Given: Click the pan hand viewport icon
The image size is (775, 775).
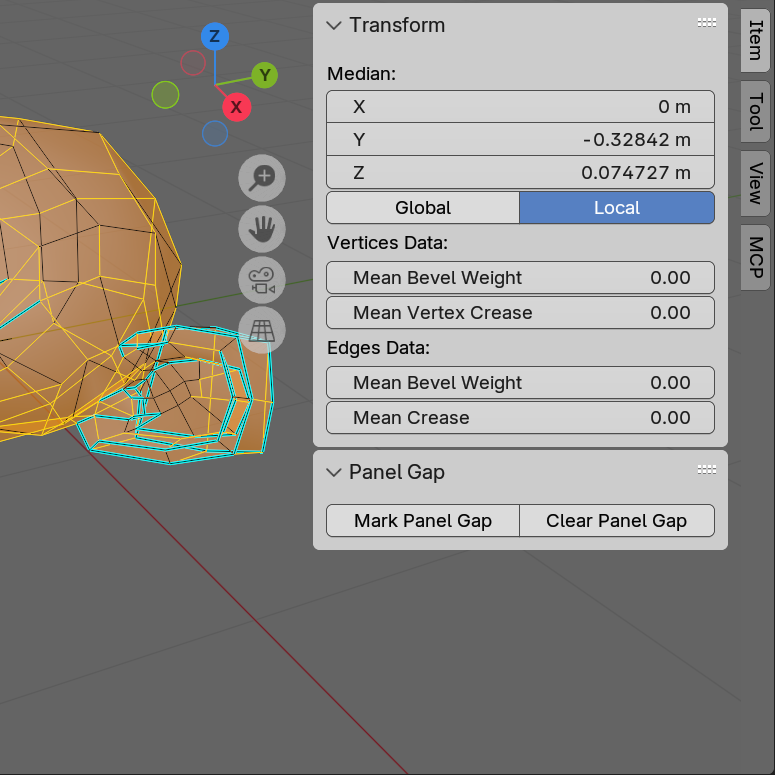Looking at the screenshot, I should (262, 229).
